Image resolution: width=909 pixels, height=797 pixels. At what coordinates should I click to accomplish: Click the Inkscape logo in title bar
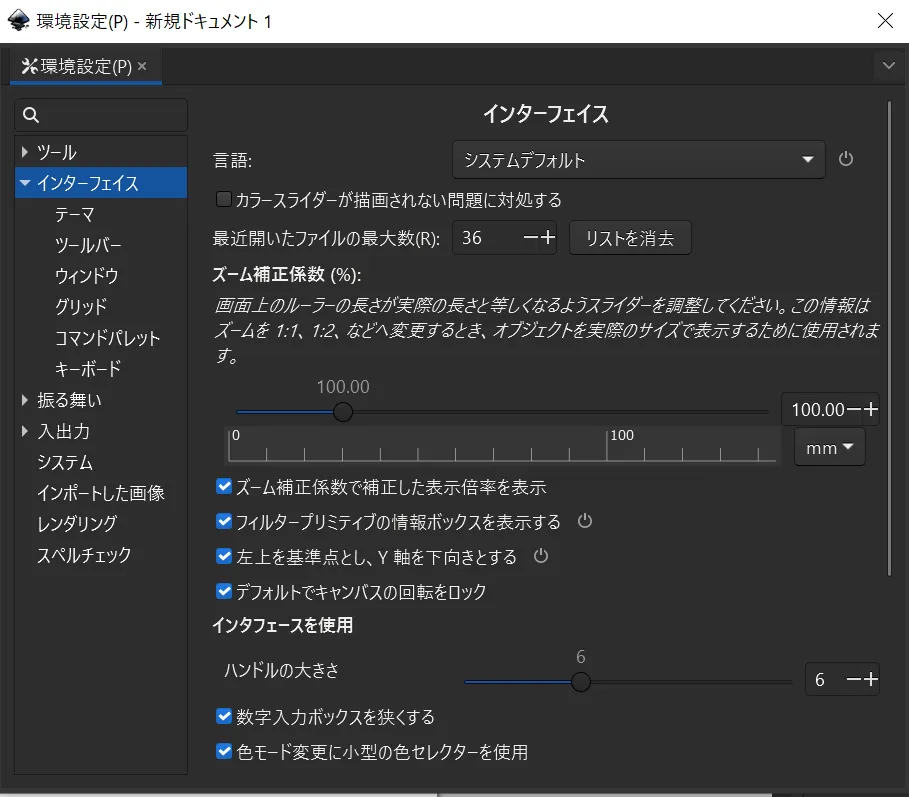point(19,21)
